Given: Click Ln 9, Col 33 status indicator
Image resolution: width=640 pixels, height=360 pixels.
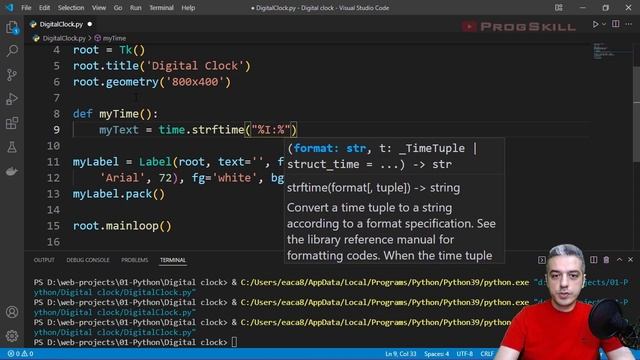Looking at the screenshot, I should [x=400, y=353].
